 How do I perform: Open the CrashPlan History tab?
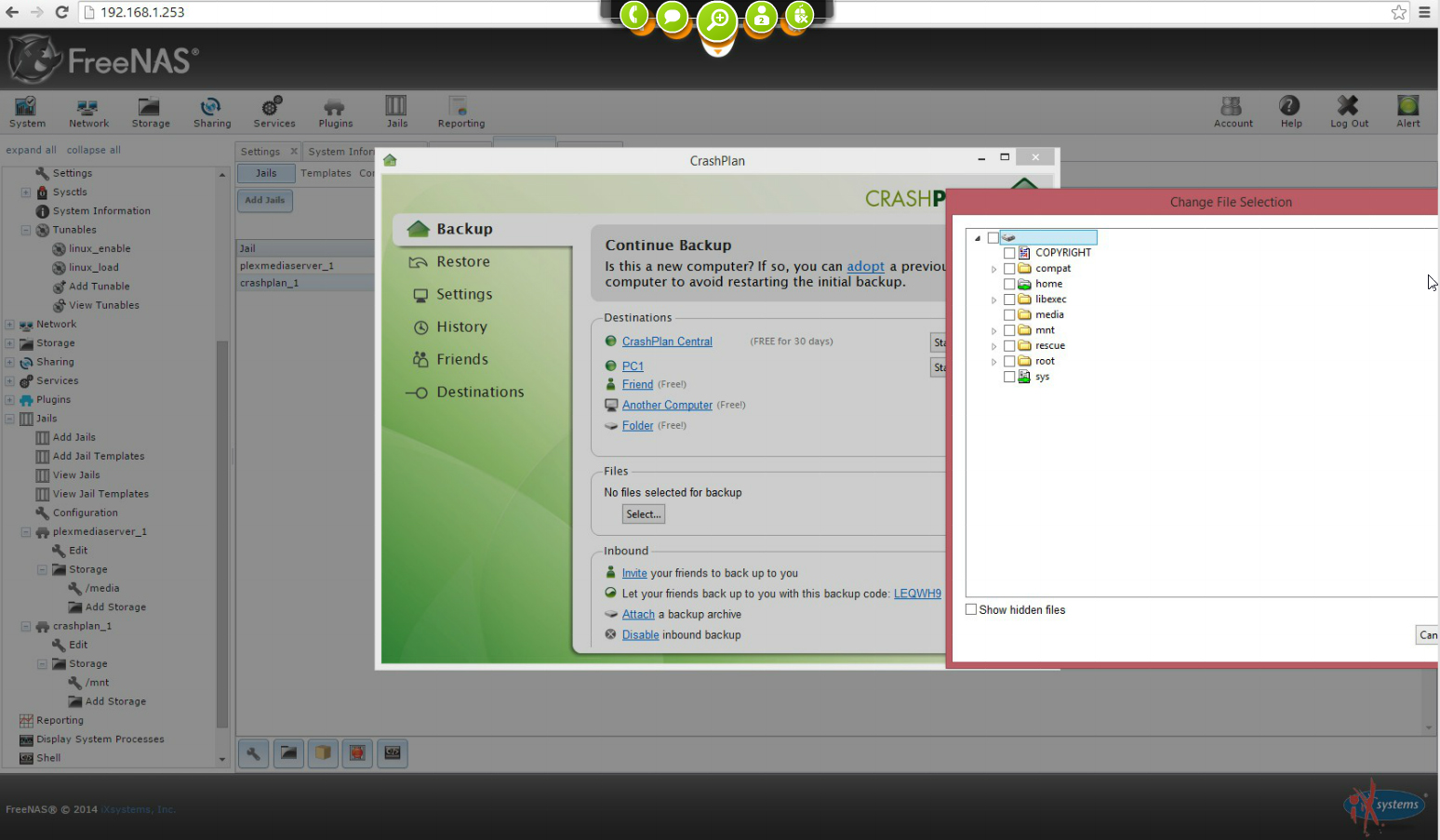(461, 327)
